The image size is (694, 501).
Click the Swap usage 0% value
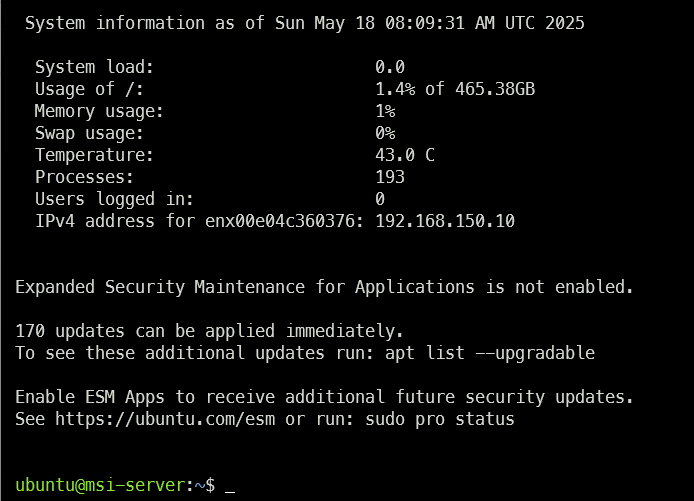[385, 133]
